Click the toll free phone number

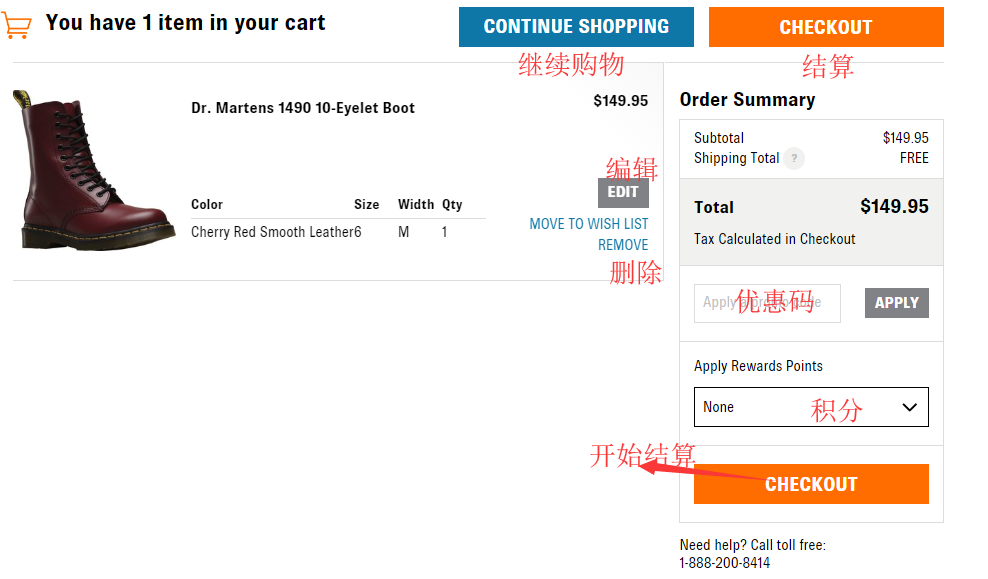(x=725, y=563)
